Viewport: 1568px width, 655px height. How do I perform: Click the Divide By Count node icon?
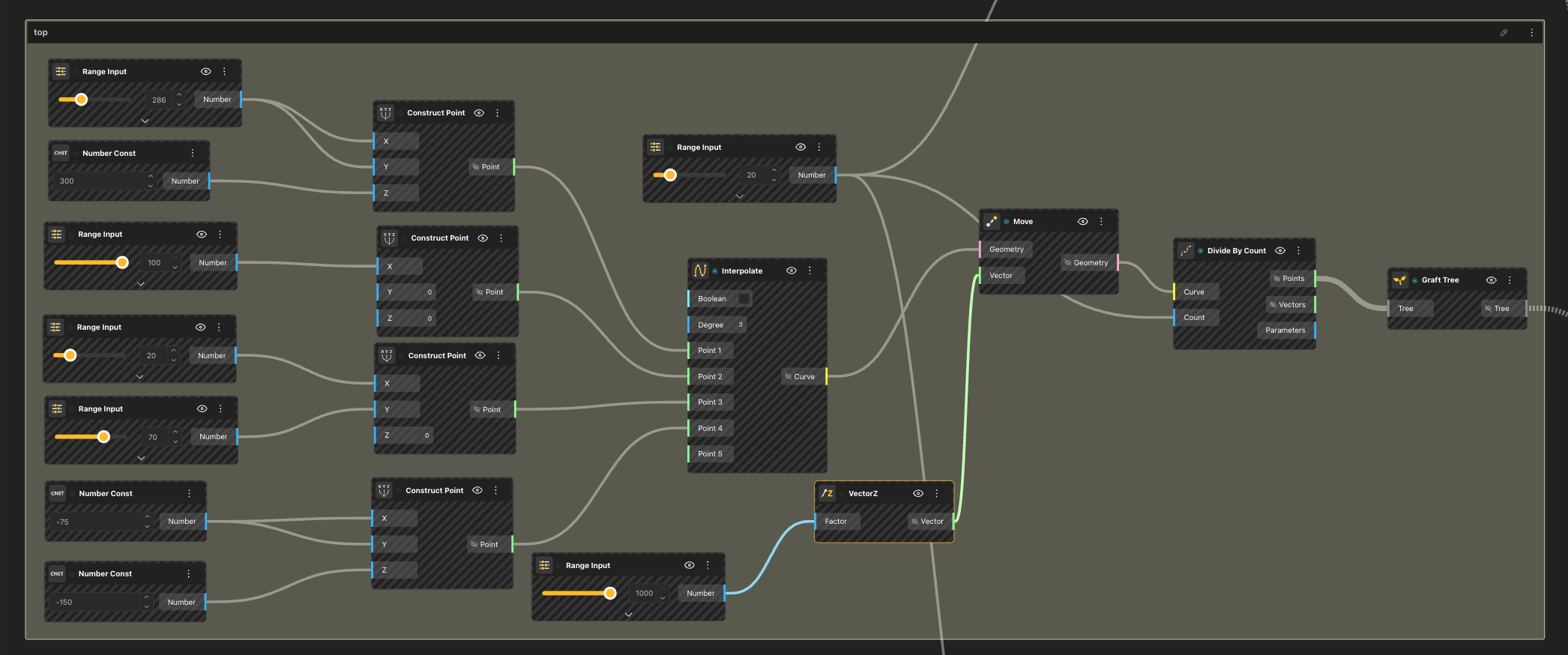pos(1186,251)
